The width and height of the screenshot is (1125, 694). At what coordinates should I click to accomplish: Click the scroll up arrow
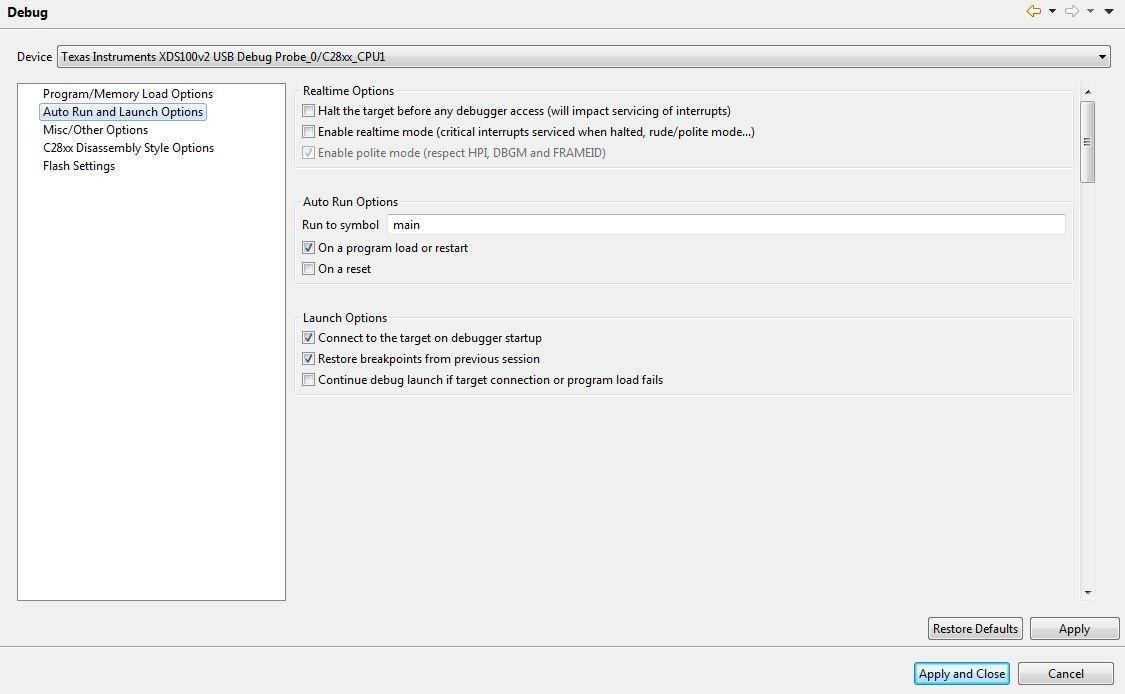click(x=1088, y=92)
